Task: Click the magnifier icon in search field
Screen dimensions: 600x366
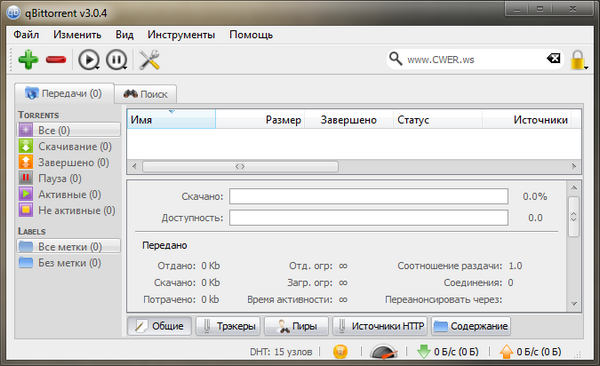Action: click(395, 59)
